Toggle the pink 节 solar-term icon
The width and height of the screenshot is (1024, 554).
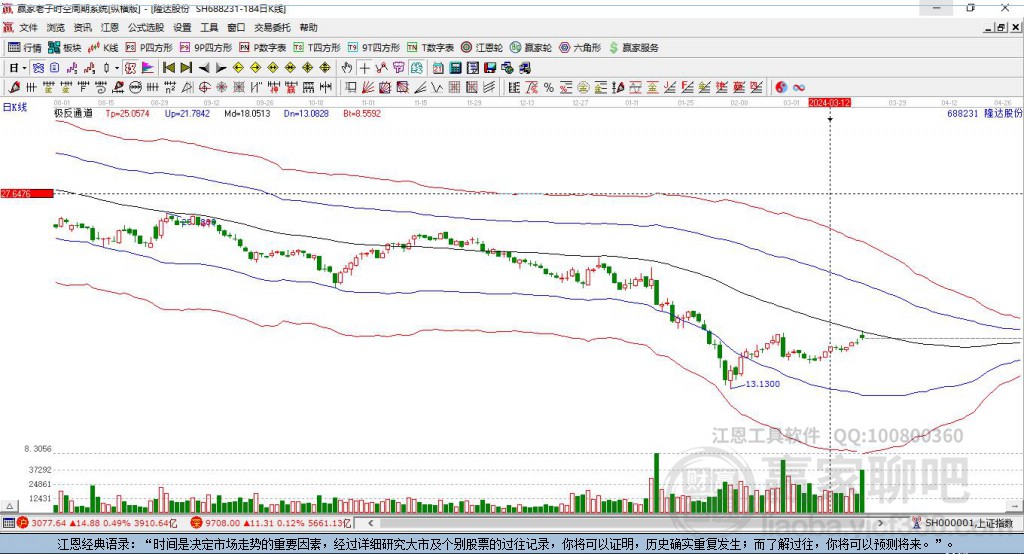pos(398,68)
